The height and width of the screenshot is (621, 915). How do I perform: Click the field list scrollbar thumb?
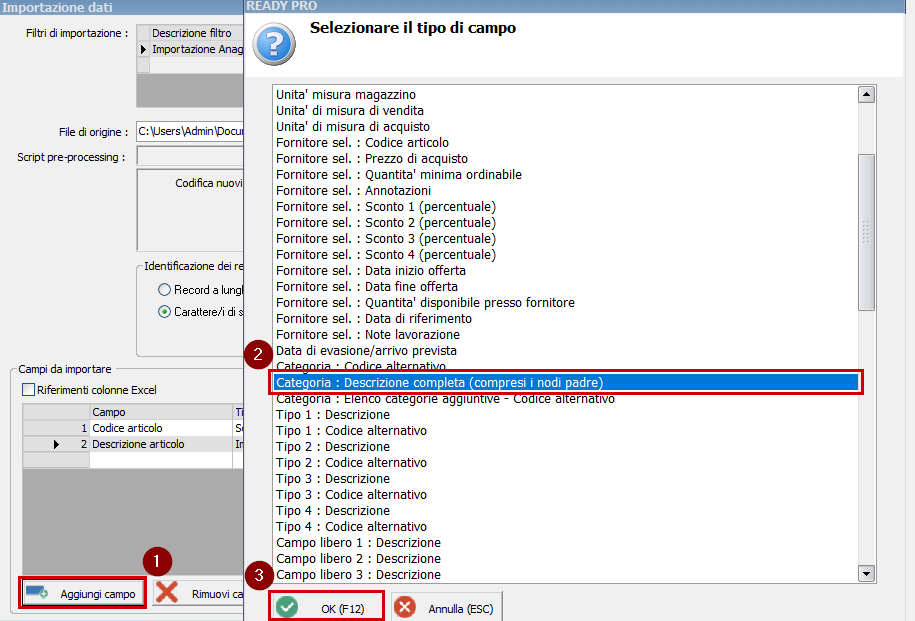tap(866, 232)
